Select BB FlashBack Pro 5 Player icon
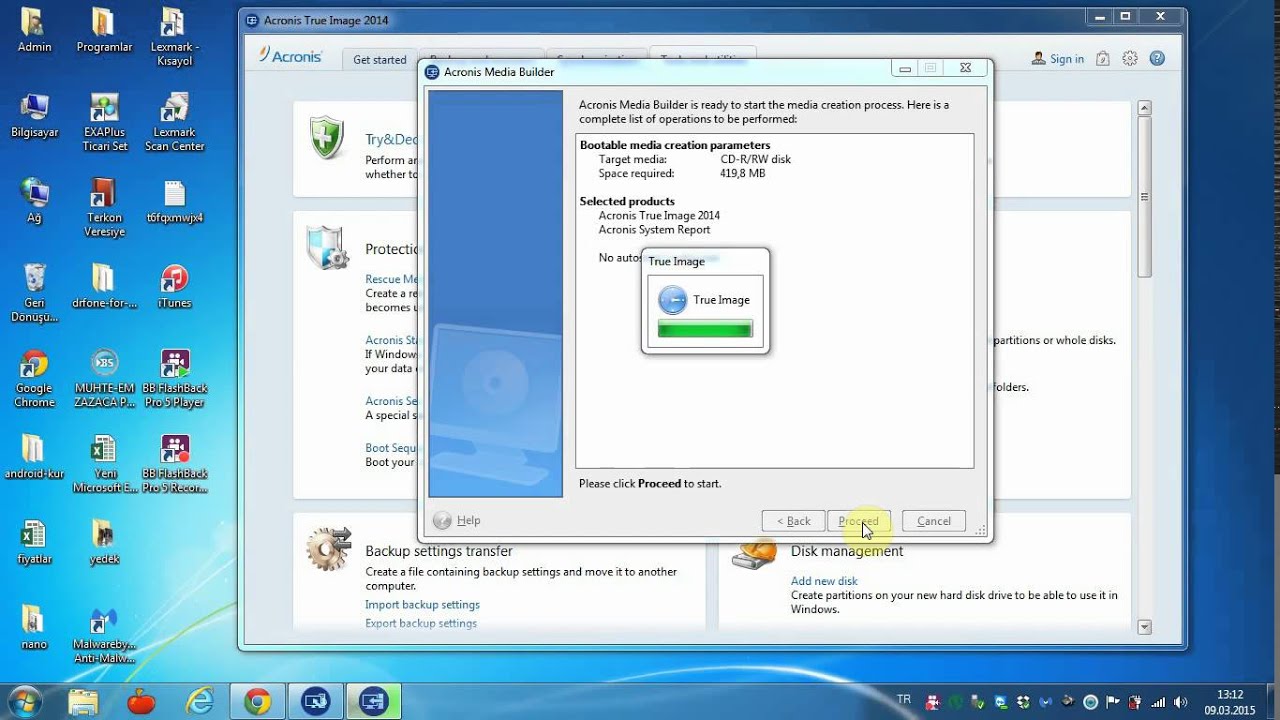 [174, 379]
